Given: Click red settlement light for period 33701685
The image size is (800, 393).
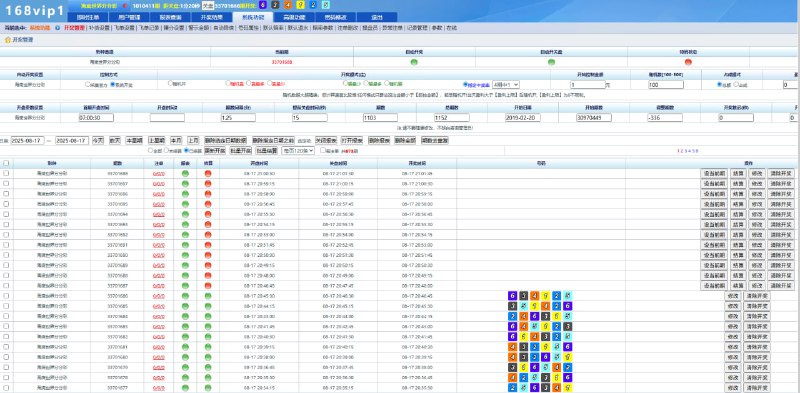Looking at the screenshot, I should coord(208,204).
